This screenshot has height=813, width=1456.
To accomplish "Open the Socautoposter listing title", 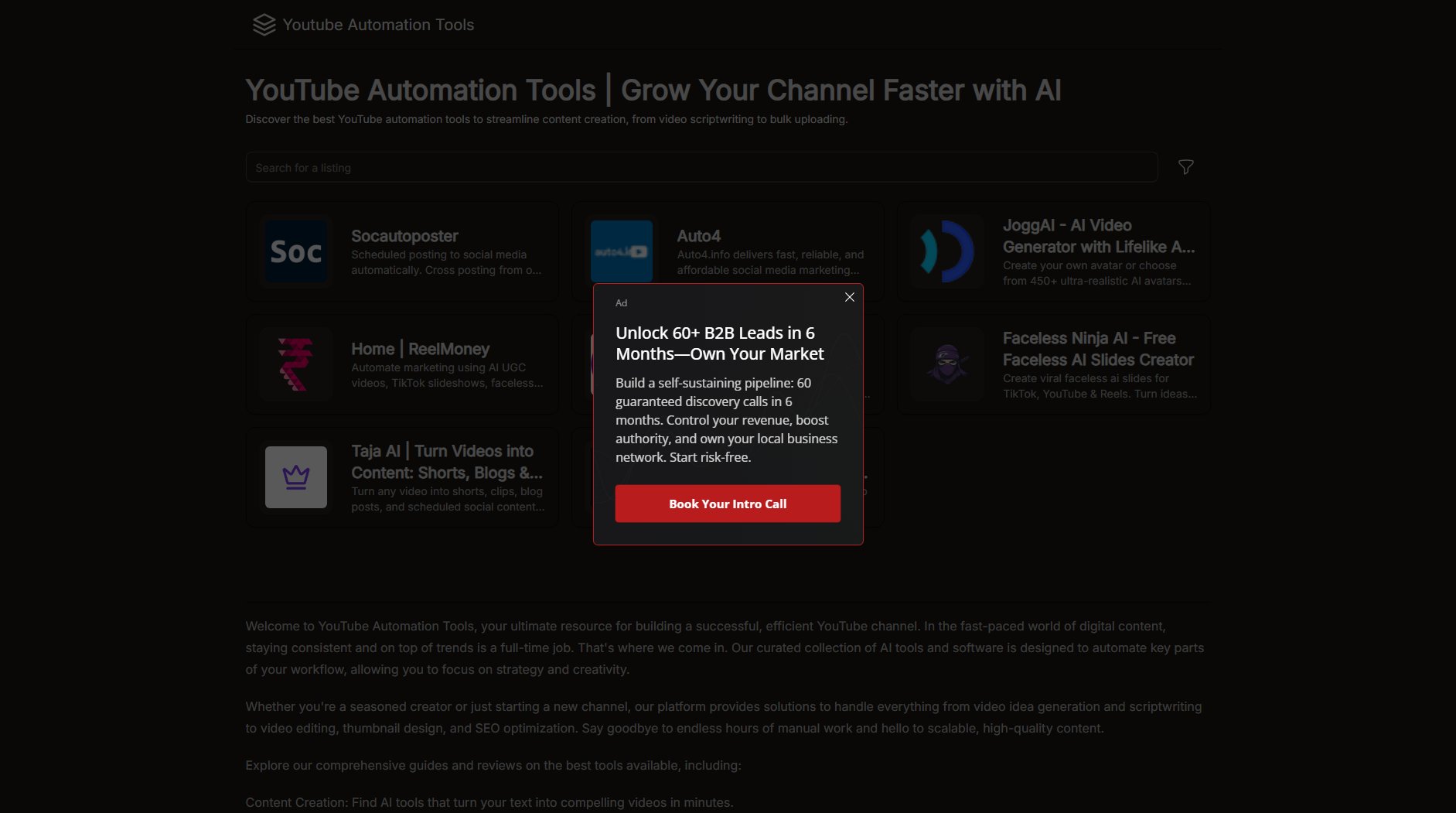I will [x=404, y=236].
